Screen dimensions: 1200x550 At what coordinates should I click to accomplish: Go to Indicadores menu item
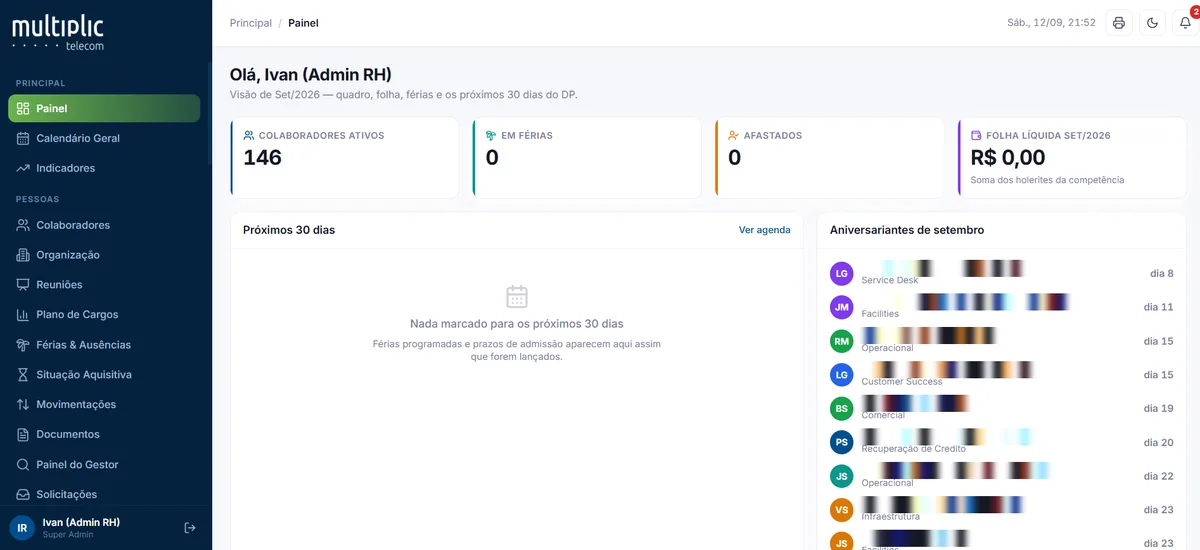tap(104, 168)
